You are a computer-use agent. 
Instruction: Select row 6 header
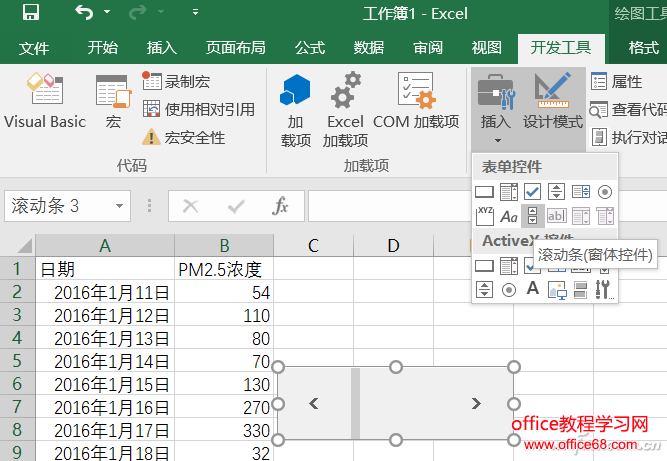tap(17, 384)
